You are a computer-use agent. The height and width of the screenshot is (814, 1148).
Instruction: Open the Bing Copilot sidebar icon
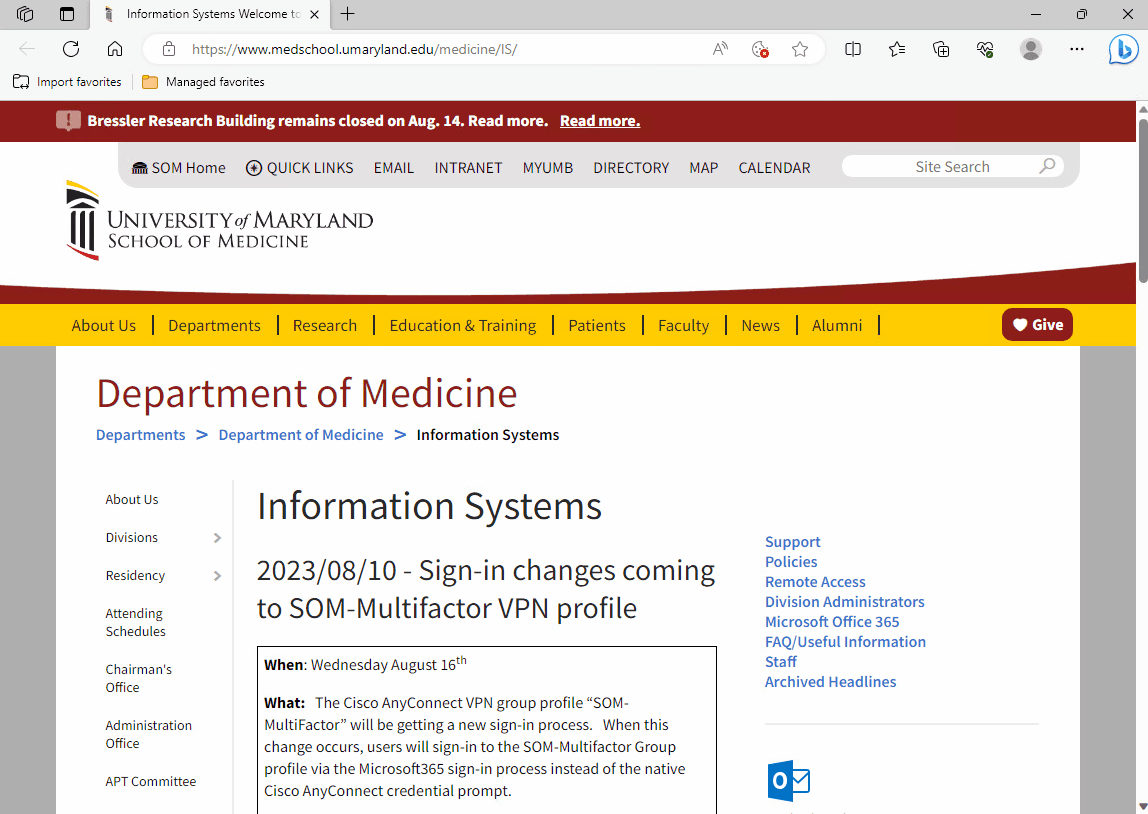click(x=1123, y=49)
